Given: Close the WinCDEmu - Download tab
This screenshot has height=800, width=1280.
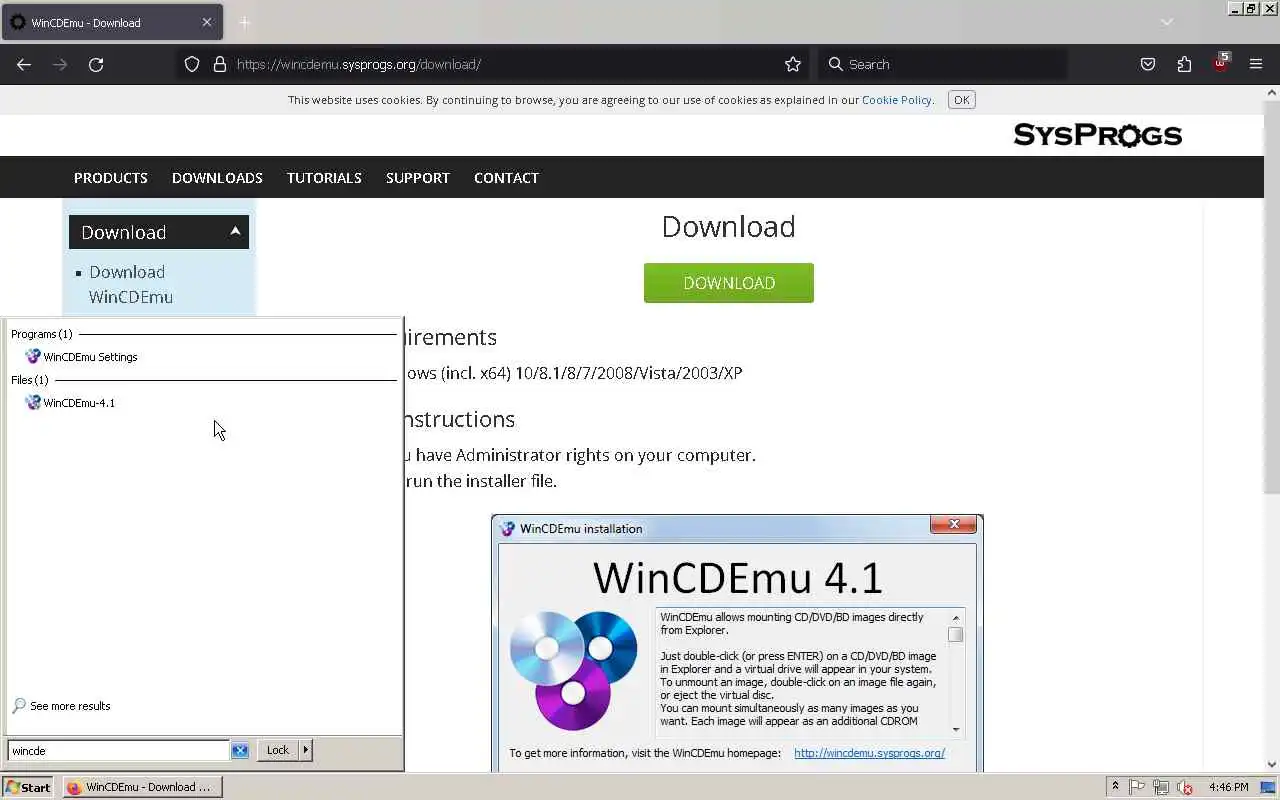Looking at the screenshot, I should click(x=207, y=22).
